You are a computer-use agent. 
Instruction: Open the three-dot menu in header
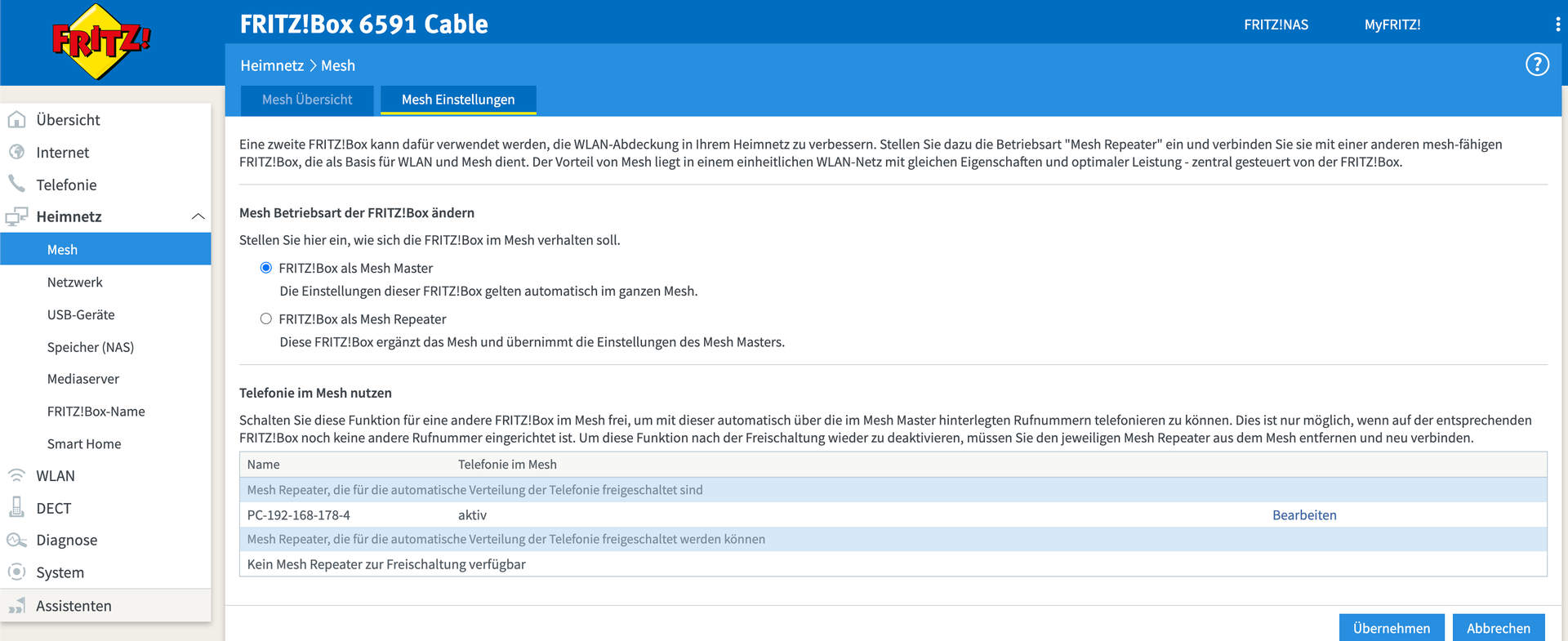1557,24
